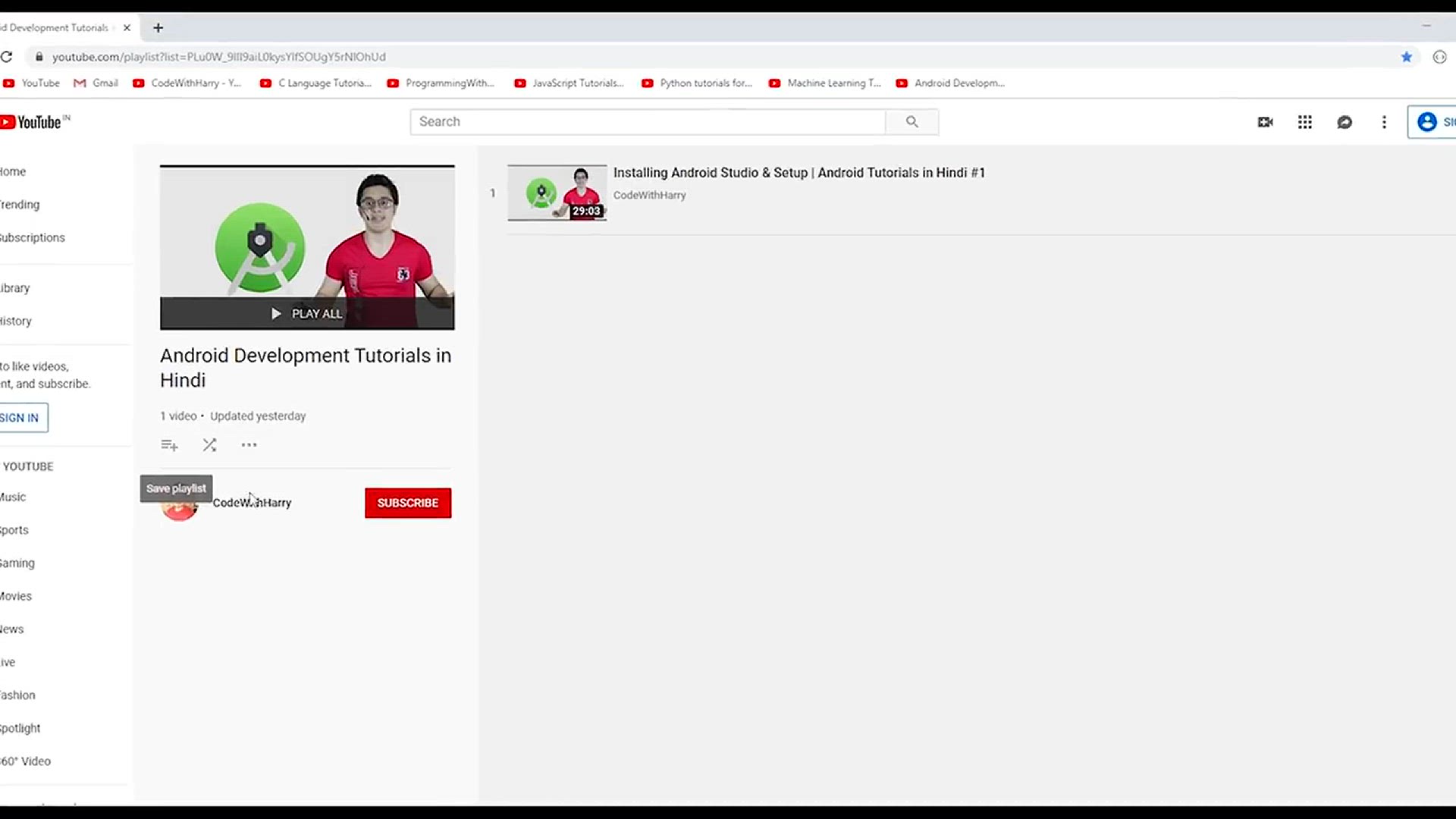
Task: Open the create video camera icon
Action: pyautogui.click(x=1265, y=122)
